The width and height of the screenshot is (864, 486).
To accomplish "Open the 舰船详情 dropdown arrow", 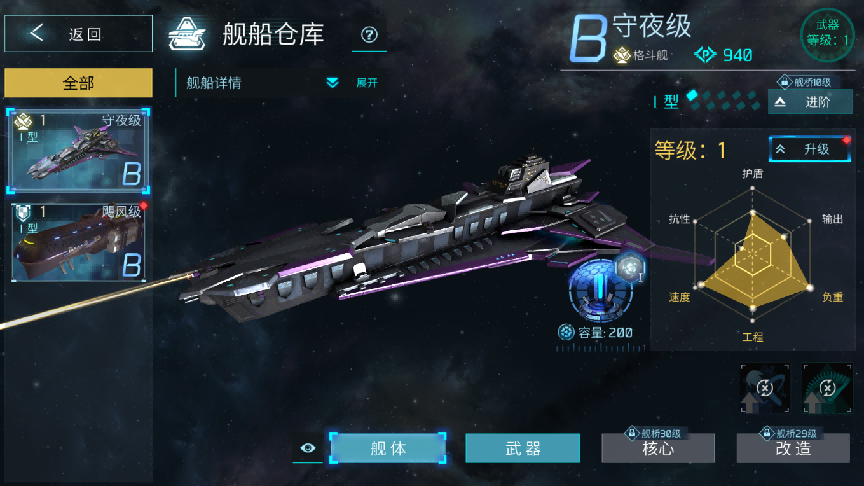I will 332,83.
